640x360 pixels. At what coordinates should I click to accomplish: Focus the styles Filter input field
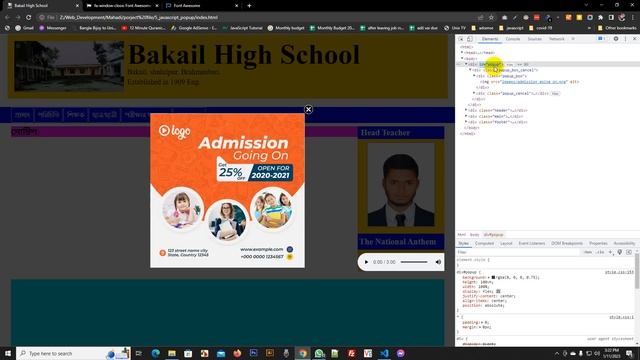pyautogui.click(x=518, y=252)
